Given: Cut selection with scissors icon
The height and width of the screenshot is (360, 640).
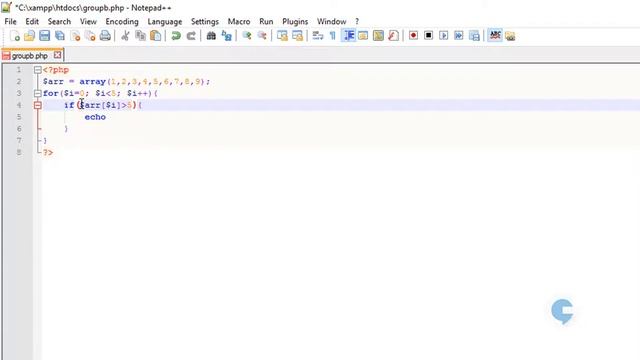Looking at the screenshot, I should [125, 36].
